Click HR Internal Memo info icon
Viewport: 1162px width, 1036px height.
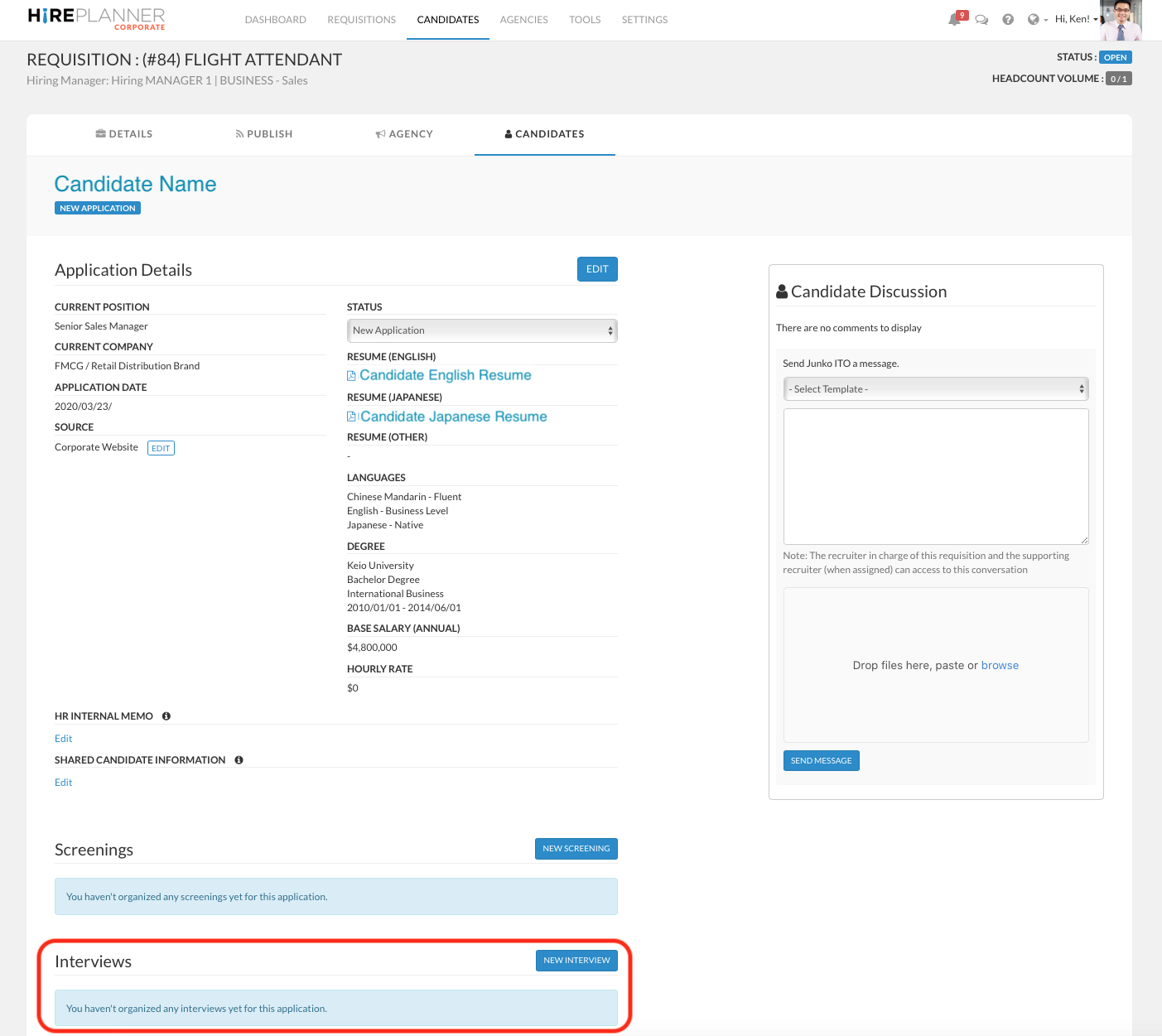click(166, 716)
